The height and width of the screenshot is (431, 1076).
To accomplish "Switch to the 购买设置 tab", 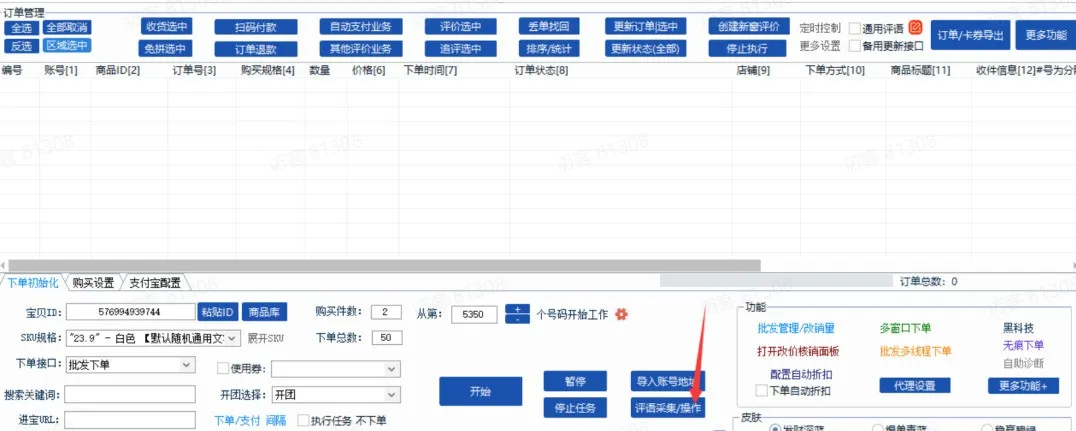I will click(x=92, y=283).
